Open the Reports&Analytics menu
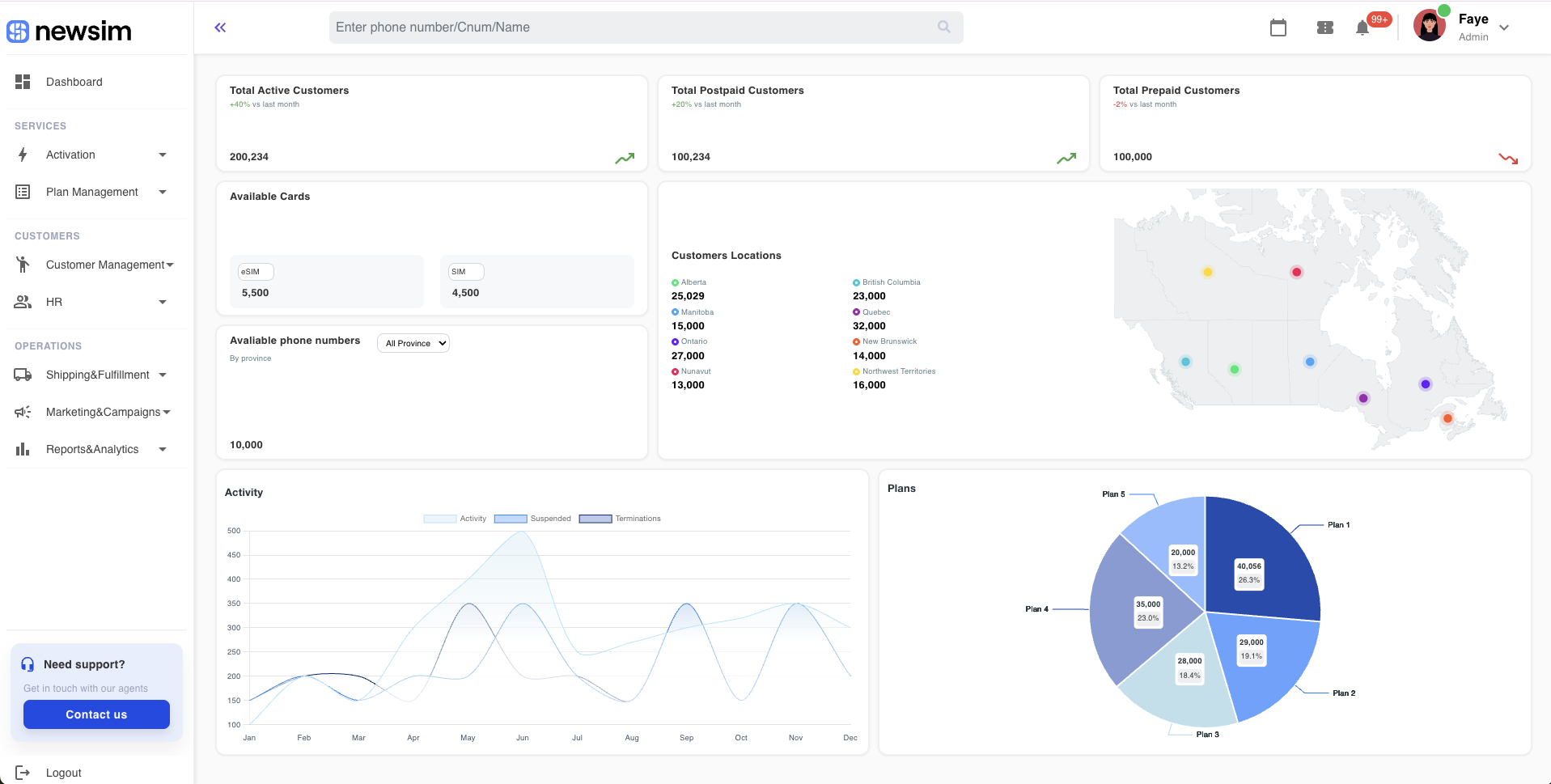Image resolution: width=1551 pixels, height=784 pixels. coord(92,449)
